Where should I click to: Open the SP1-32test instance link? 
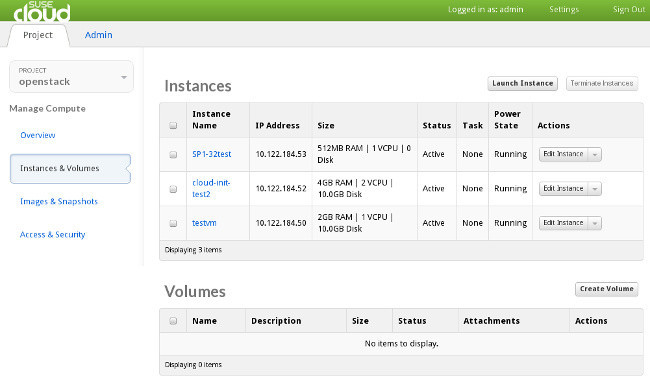click(211, 154)
